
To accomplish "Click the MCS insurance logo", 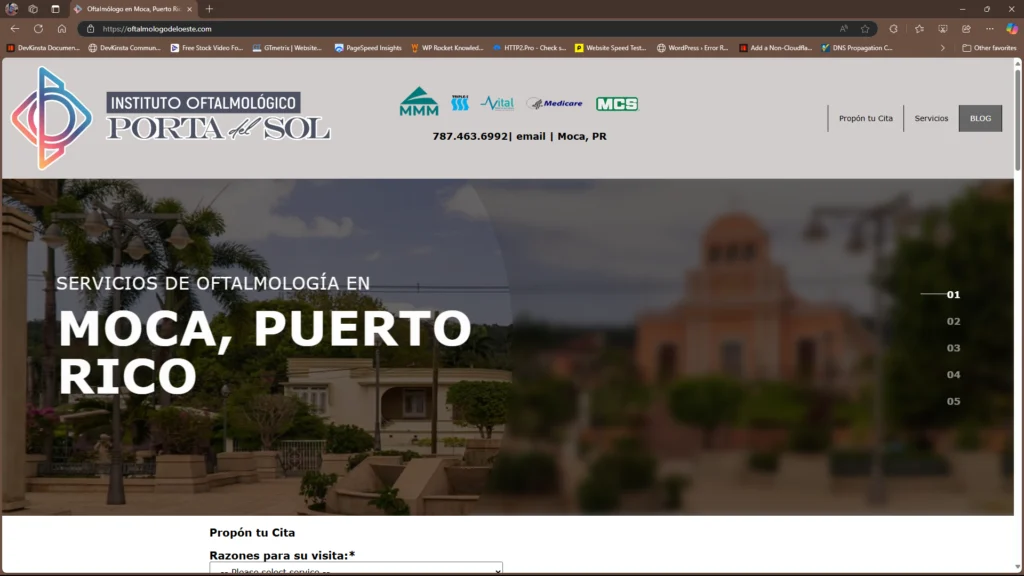I will pos(615,102).
